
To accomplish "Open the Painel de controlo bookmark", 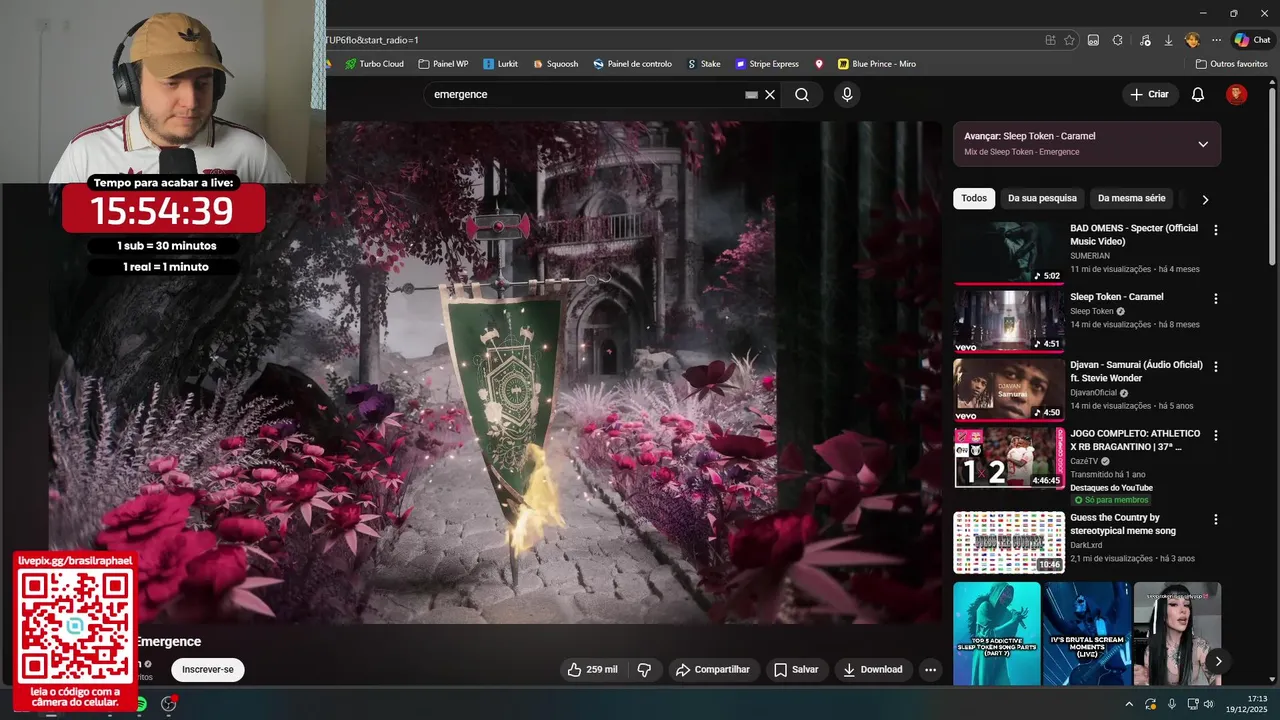I will tap(632, 64).
